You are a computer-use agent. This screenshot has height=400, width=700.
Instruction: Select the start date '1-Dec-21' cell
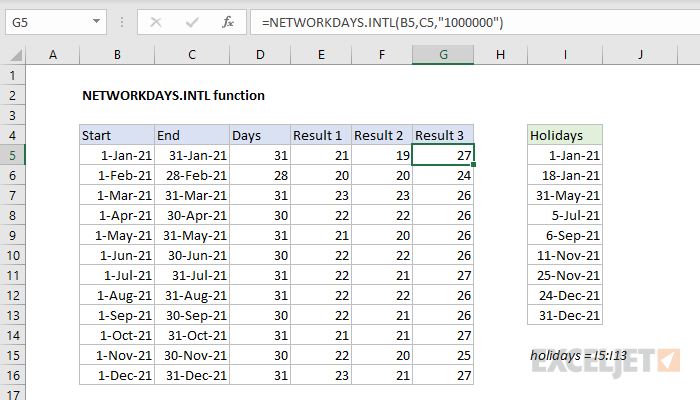pos(117,375)
